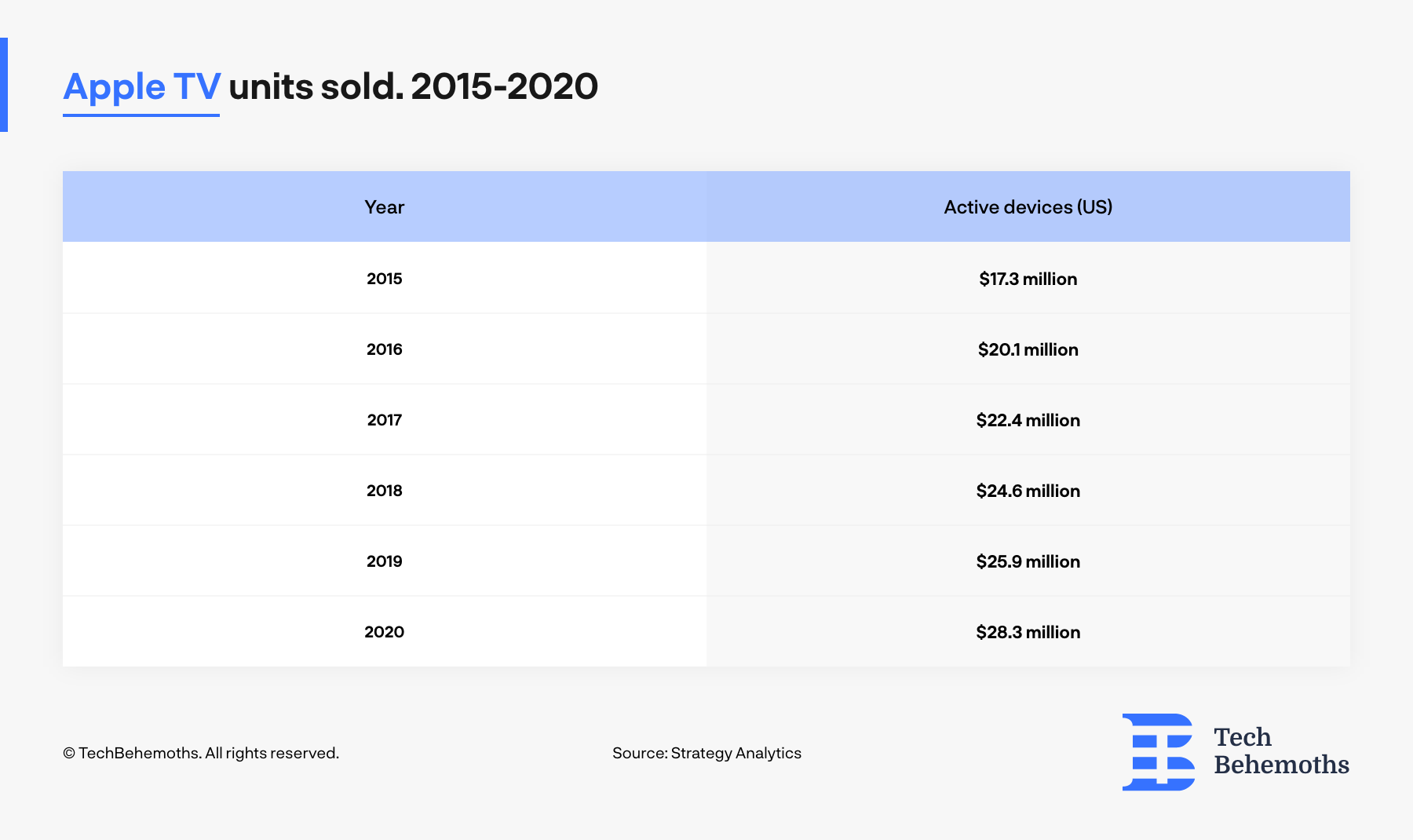
Task: Click the $22.4 million value
Action: pos(1028,420)
